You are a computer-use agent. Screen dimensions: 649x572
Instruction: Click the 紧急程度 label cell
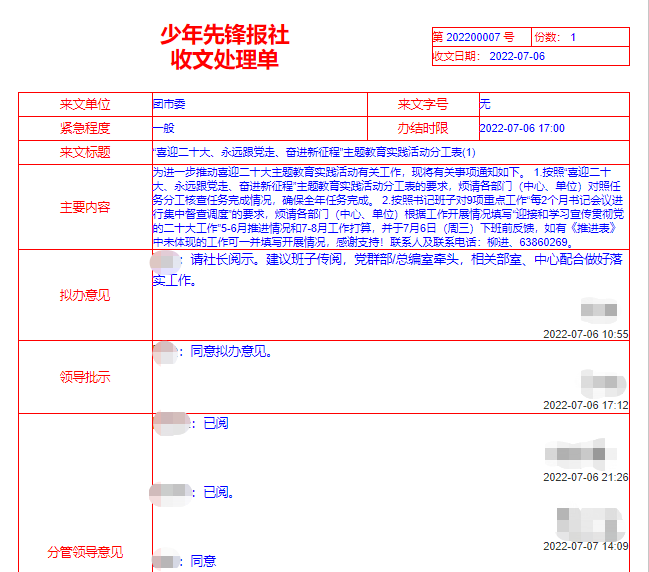click(85, 128)
